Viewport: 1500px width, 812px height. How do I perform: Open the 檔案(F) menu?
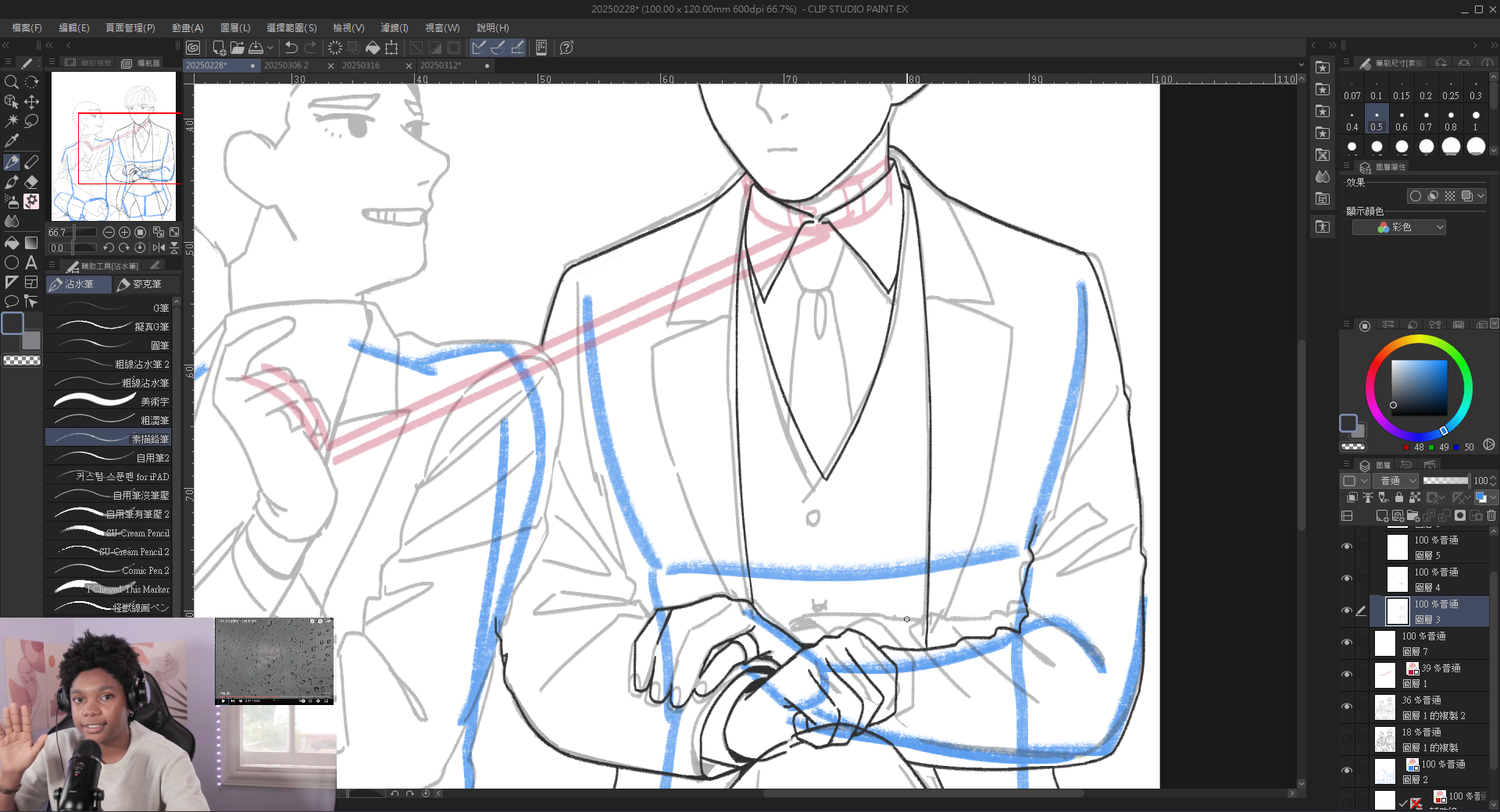(27, 27)
